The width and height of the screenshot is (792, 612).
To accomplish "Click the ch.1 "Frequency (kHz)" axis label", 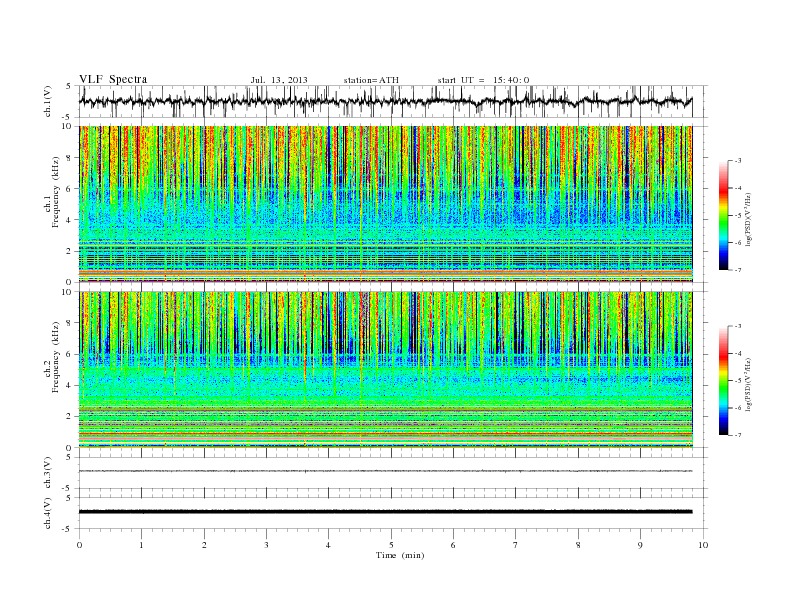I will 55,192.
